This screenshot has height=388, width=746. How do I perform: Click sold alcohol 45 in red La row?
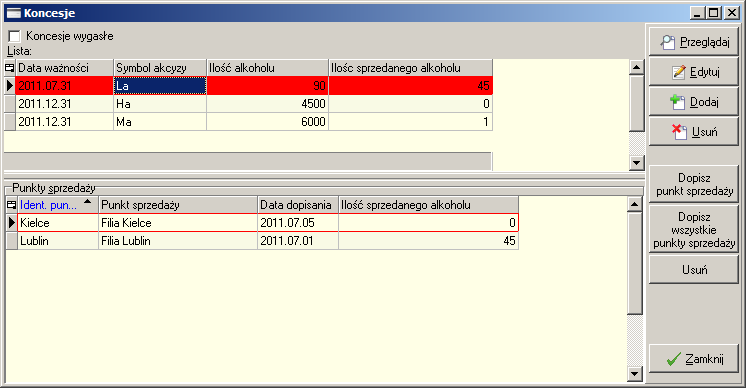(x=411, y=86)
